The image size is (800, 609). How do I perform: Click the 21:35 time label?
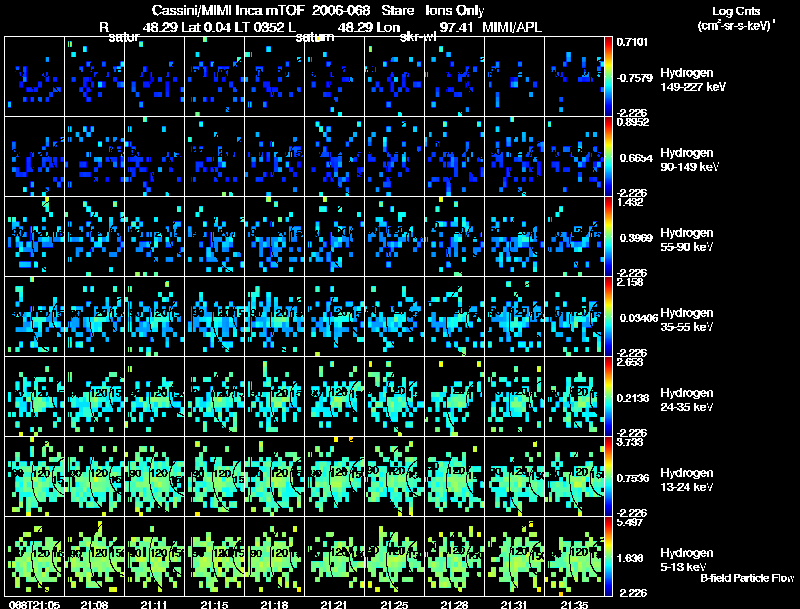click(x=574, y=605)
